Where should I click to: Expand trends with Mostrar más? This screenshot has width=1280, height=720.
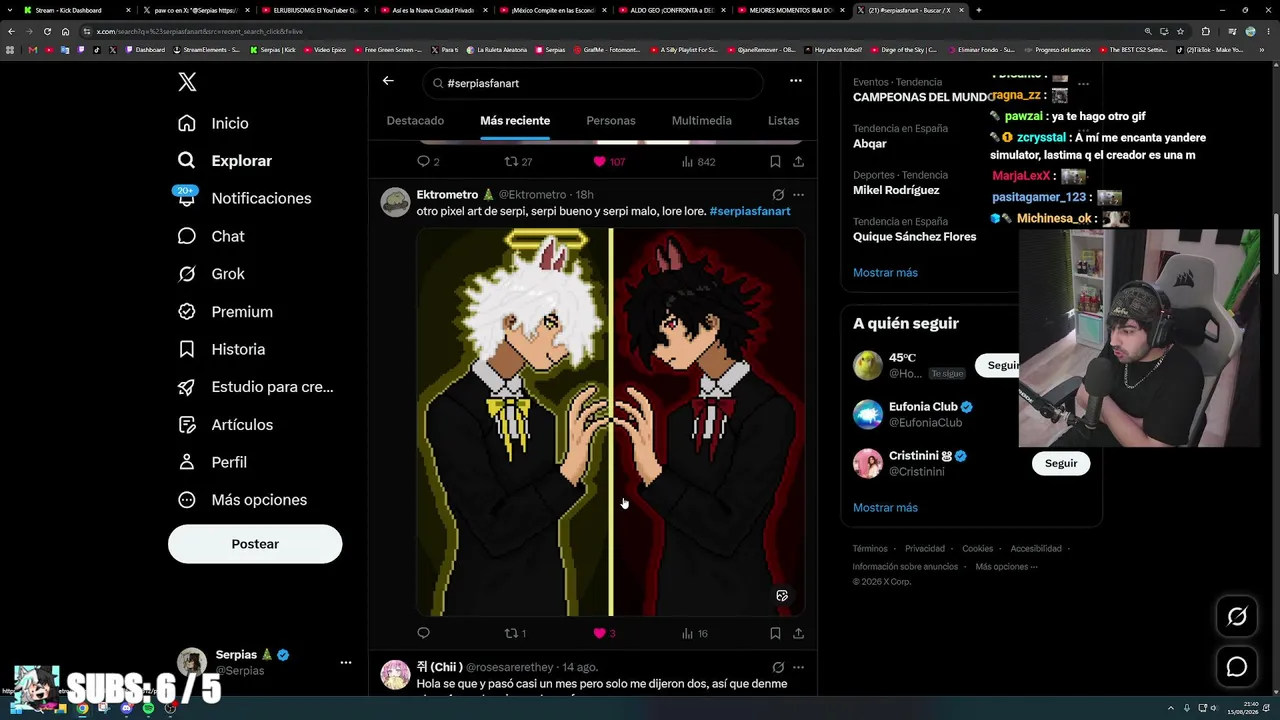[885, 273]
